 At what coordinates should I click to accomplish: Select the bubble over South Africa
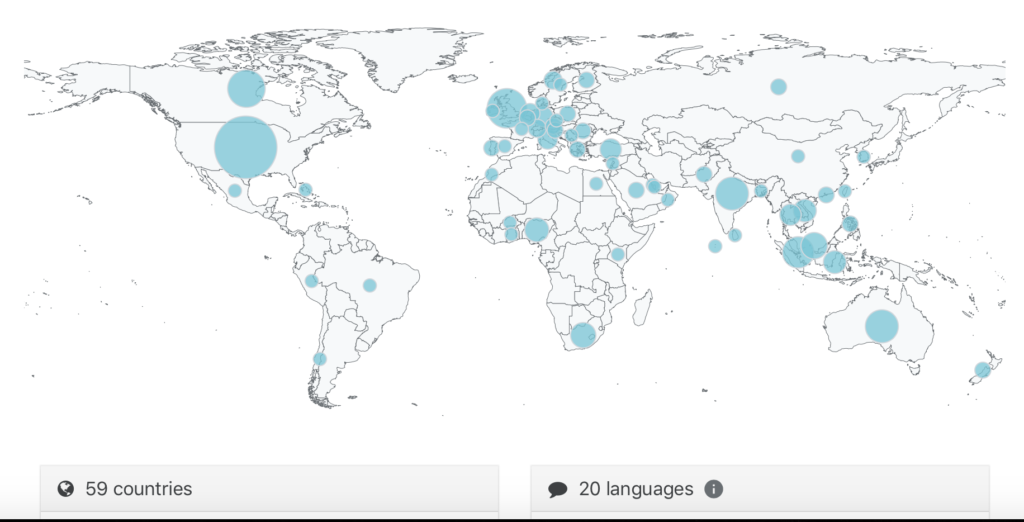click(583, 335)
